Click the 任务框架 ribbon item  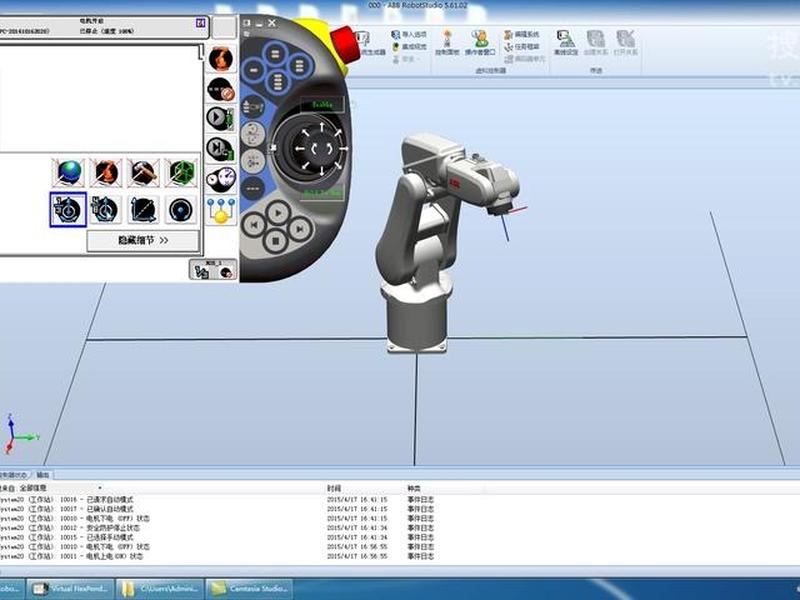point(521,46)
